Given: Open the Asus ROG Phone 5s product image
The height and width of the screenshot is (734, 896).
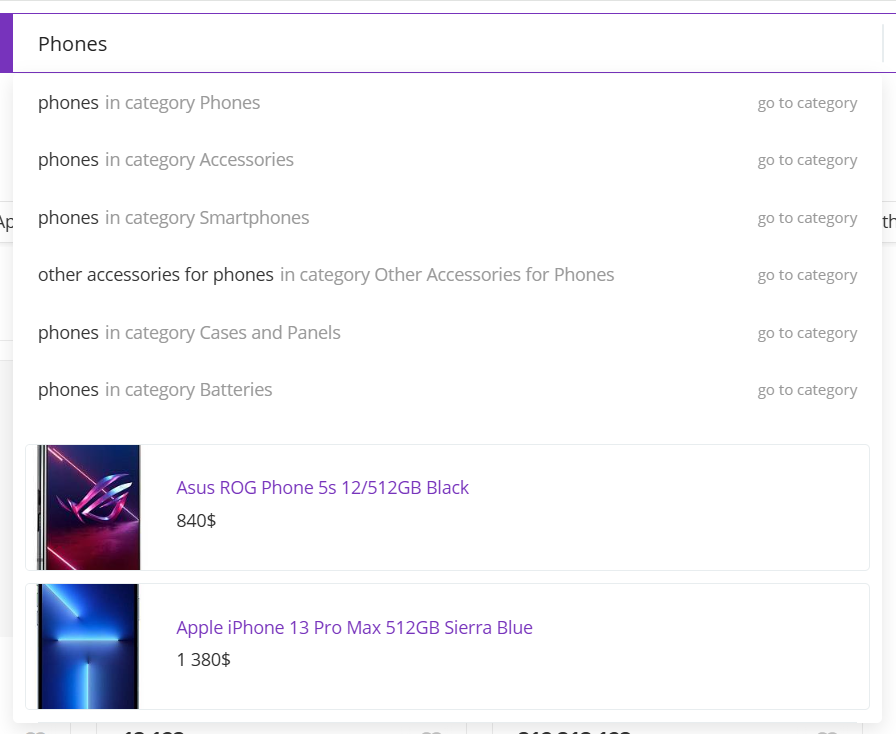Looking at the screenshot, I should (88, 507).
